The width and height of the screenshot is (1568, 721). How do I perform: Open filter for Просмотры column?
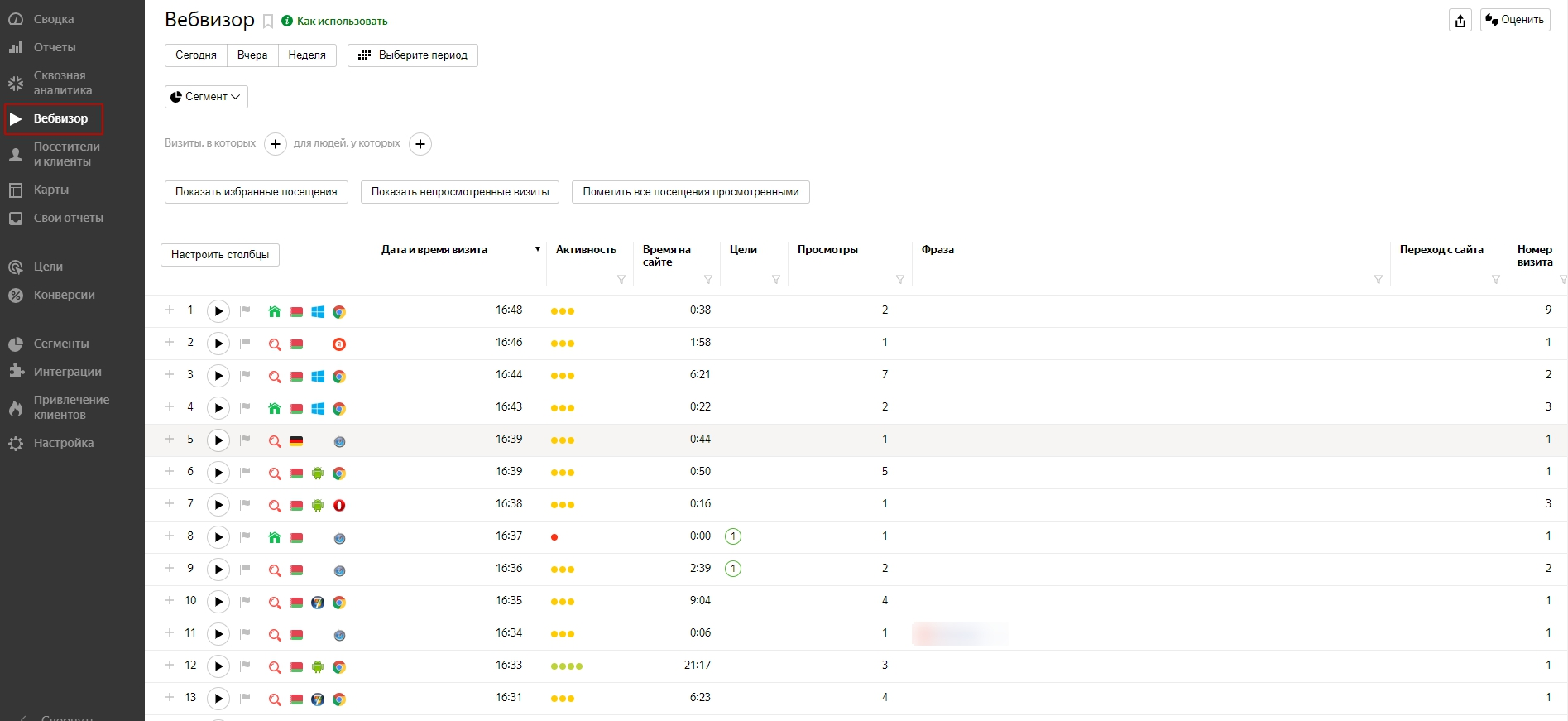pos(900,280)
